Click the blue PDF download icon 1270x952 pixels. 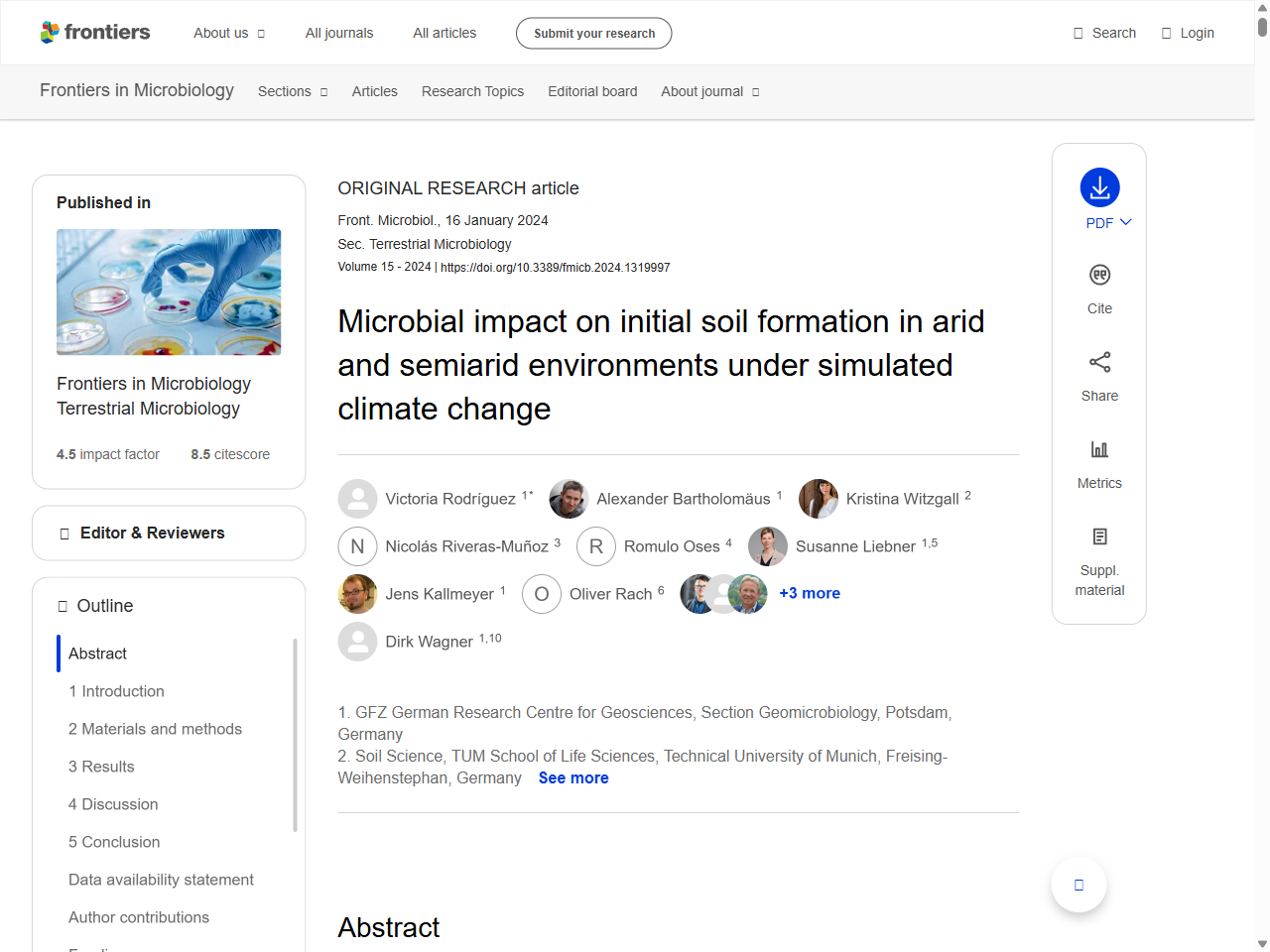click(1099, 187)
